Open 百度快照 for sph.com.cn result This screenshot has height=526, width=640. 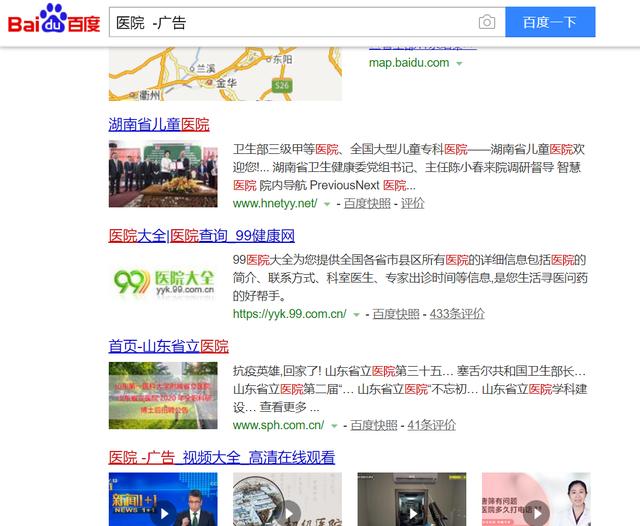[374, 425]
